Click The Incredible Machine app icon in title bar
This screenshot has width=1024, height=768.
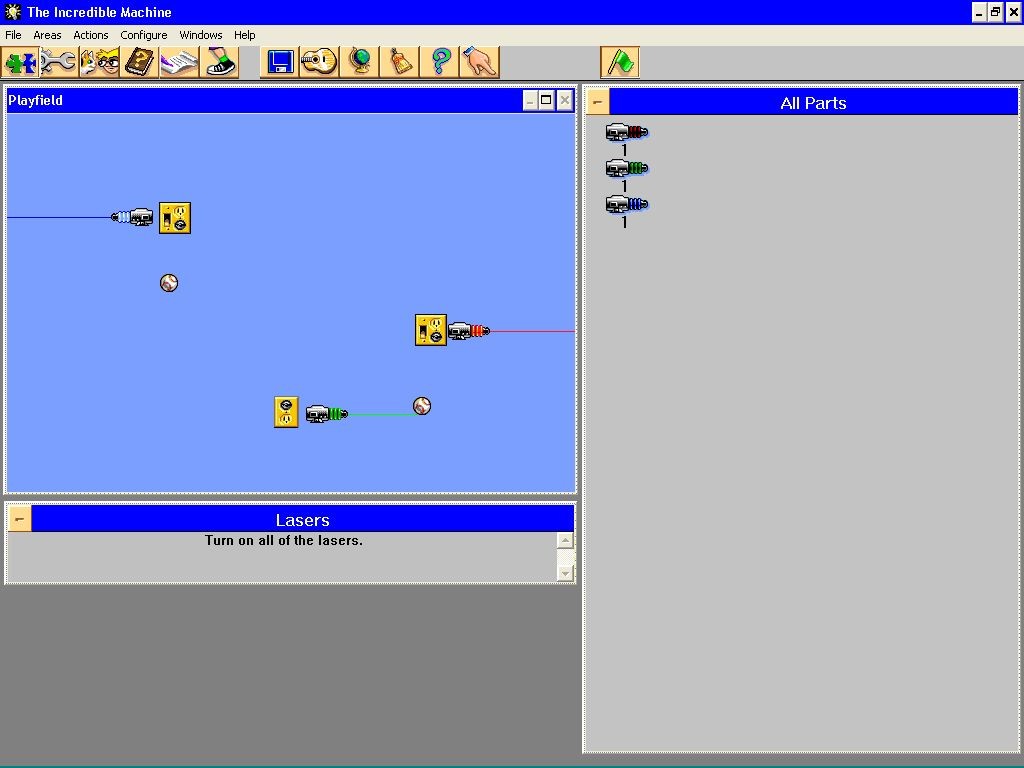click(12, 12)
